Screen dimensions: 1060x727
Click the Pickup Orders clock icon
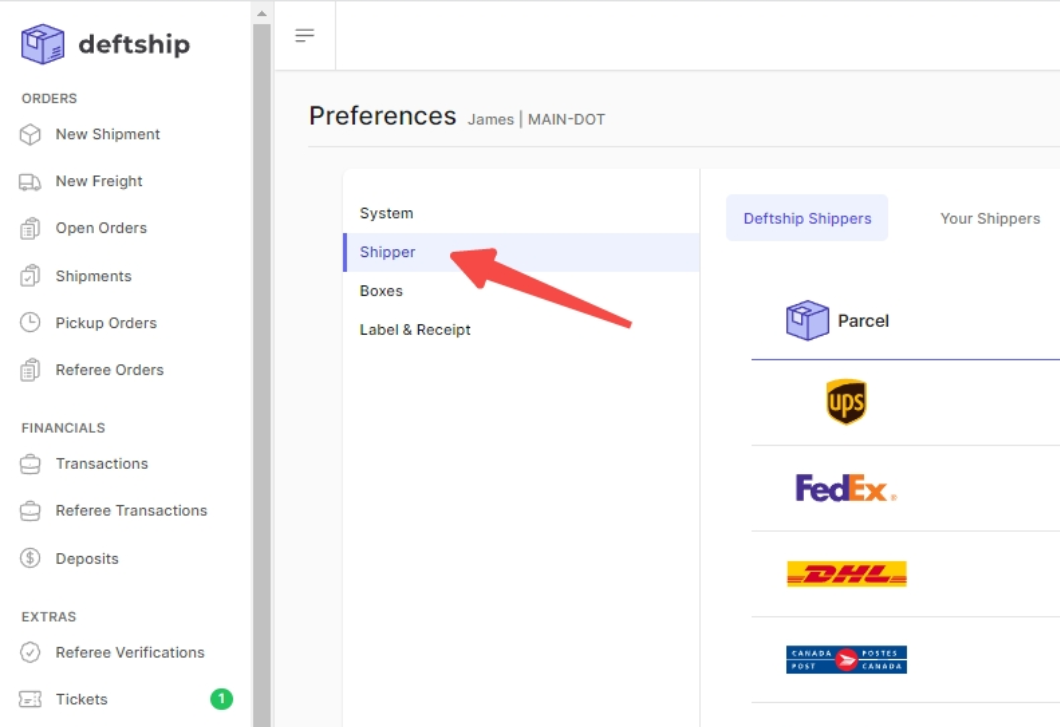pos(30,323)
